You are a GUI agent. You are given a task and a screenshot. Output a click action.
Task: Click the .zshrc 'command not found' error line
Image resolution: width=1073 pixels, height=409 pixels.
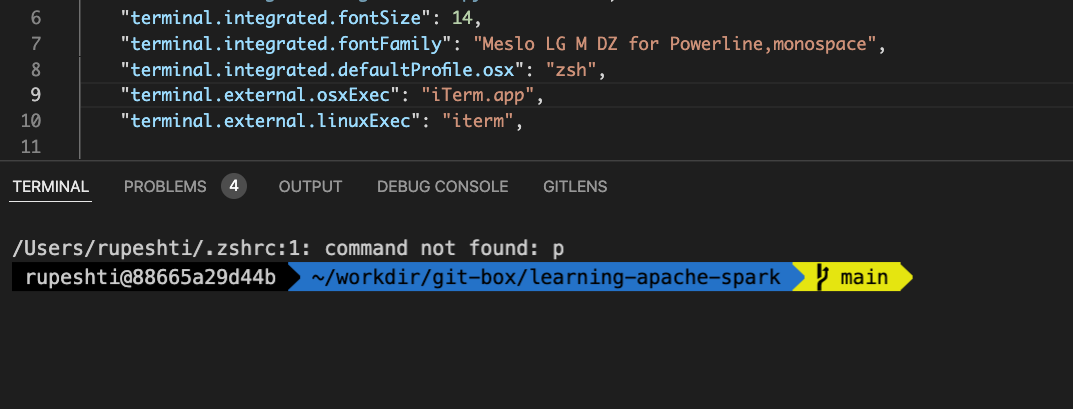tap(296, 247)
